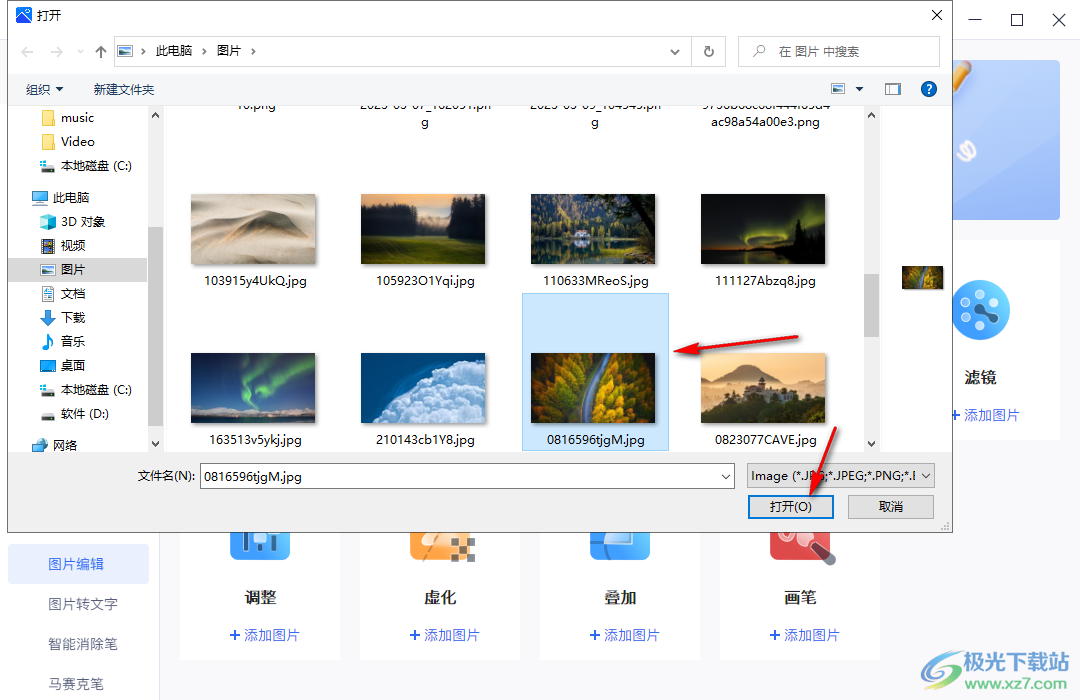1080x700 pixels.
Task: Go back with the left arrow button
Action: 28,52
